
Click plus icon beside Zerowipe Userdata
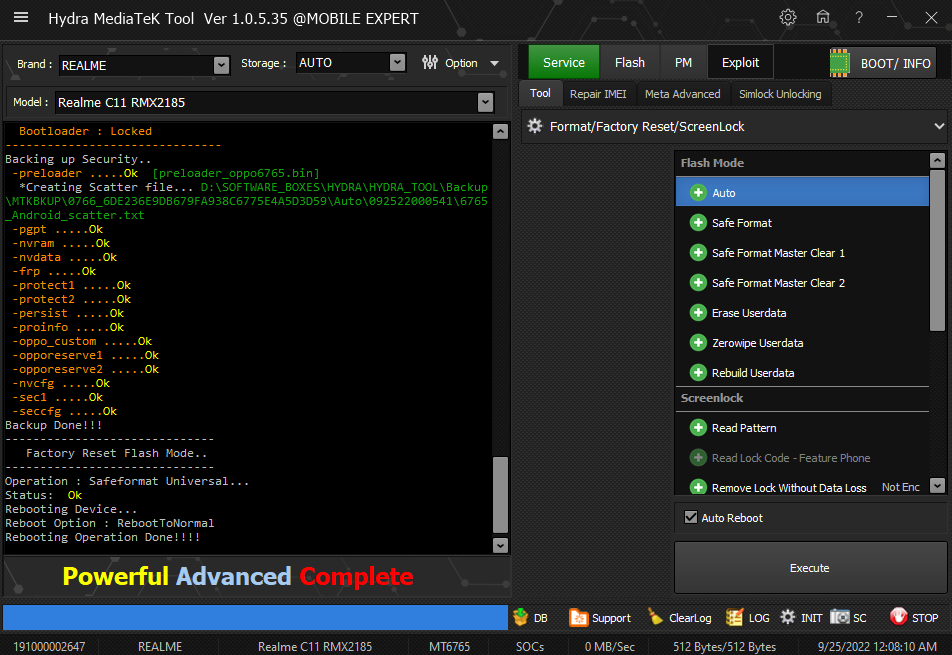[x=698, y=343]
